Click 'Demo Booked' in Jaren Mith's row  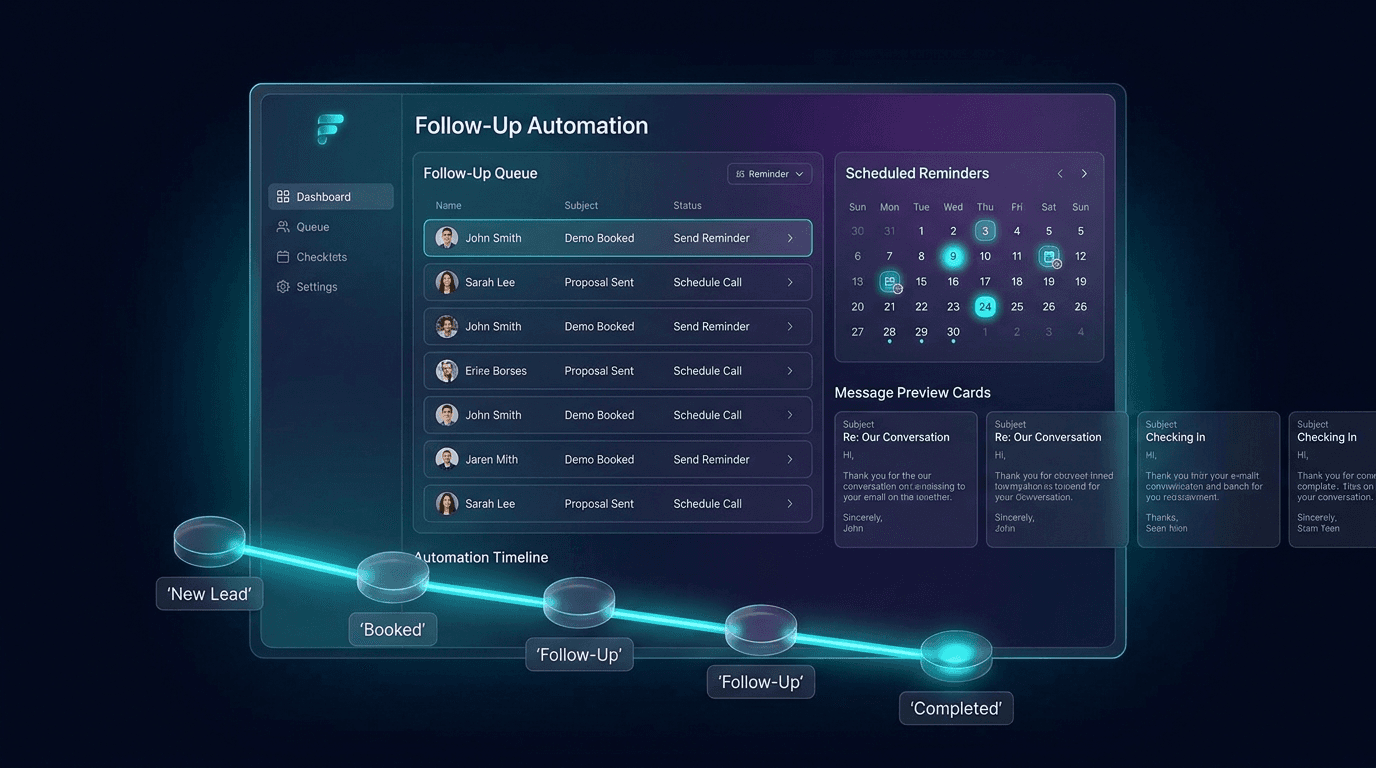[599, 459]
